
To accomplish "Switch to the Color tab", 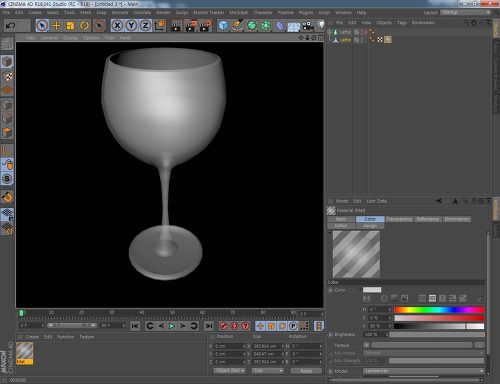I will coord(370,219).
